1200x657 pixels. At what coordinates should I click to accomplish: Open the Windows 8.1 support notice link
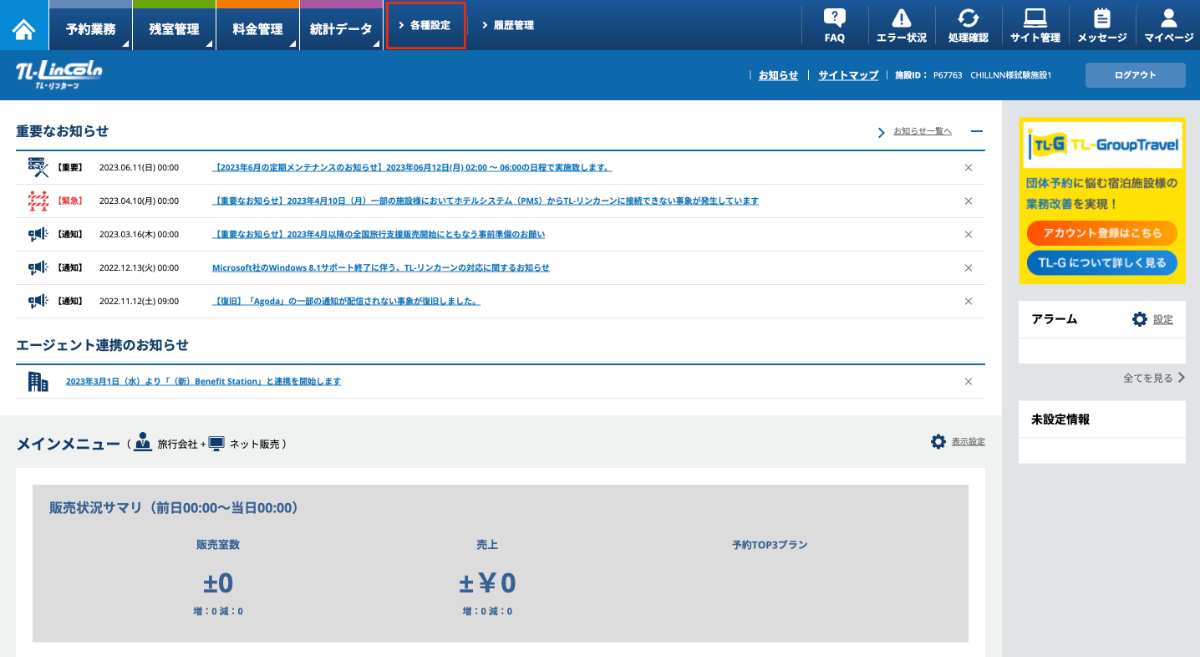(380, 268)
